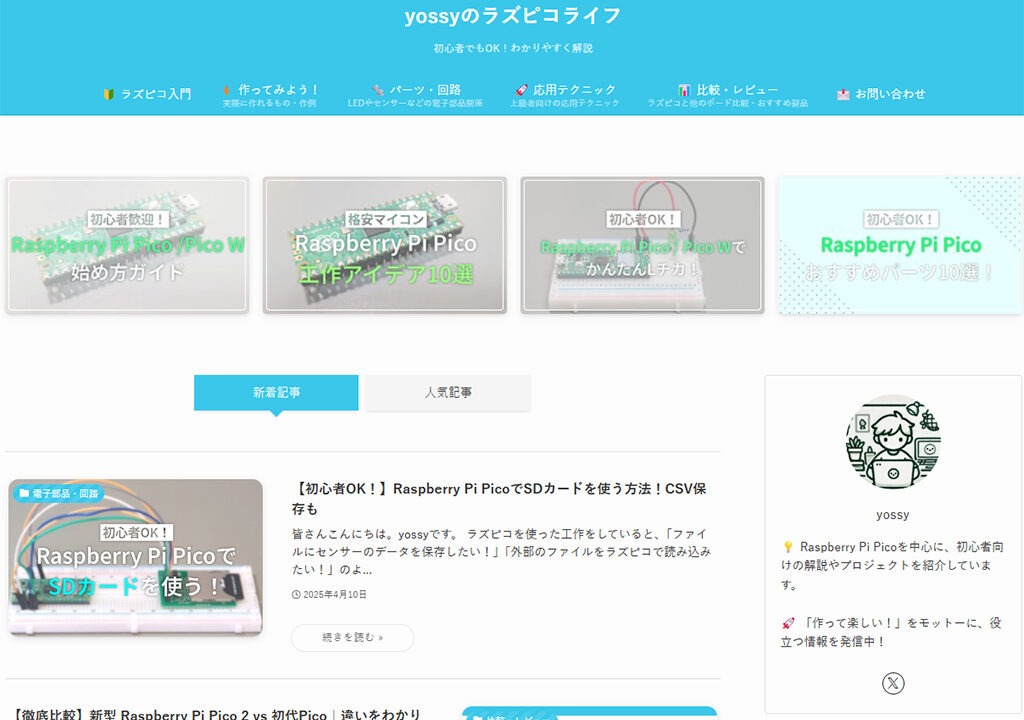Click the yossy profile avatar
The image size is (1024, 720).
pos(893,442)
